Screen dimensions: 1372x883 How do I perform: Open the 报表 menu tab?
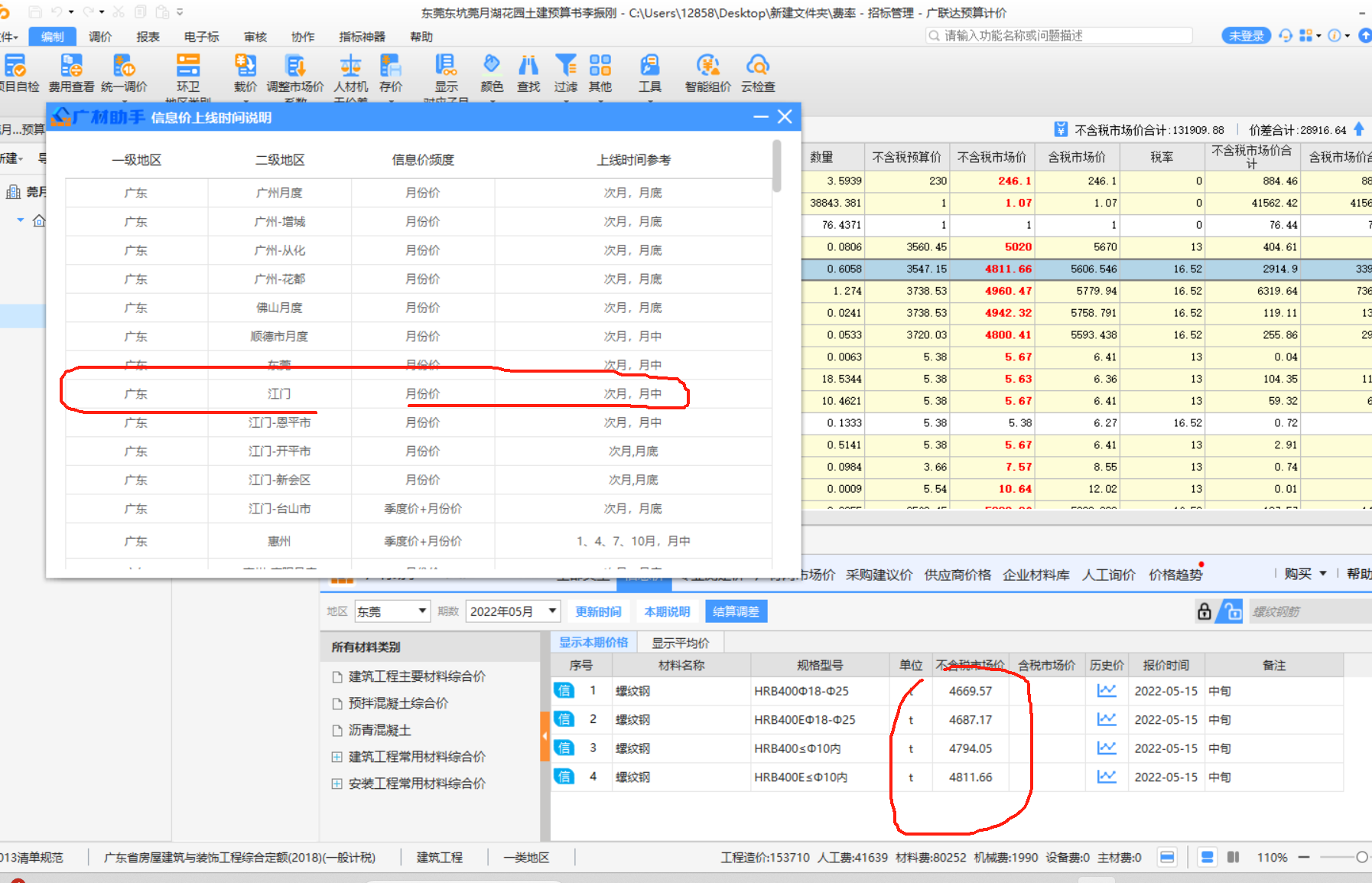point(148,37)
